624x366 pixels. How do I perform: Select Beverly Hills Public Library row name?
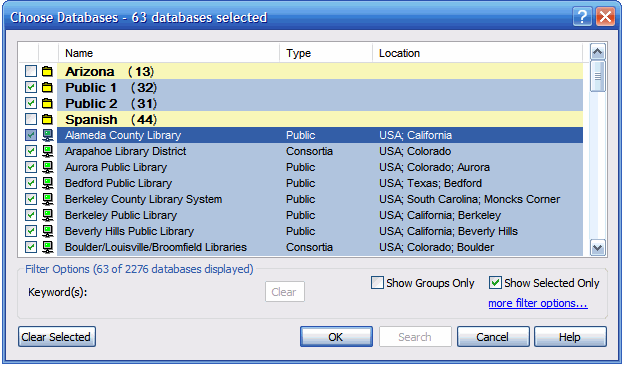coord(129,231)
